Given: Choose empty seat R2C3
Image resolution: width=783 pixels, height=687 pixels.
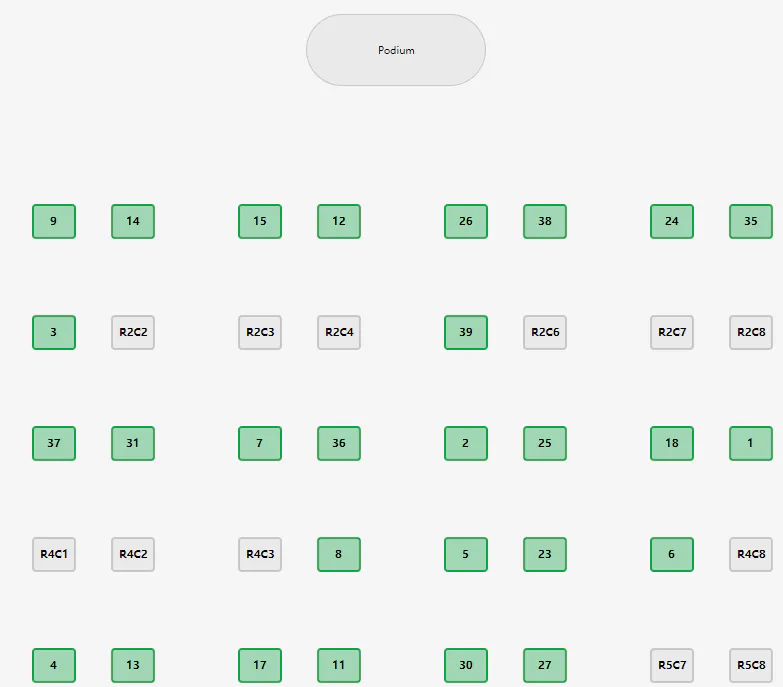Looking at the screenshot, I should tap(260, 332).
